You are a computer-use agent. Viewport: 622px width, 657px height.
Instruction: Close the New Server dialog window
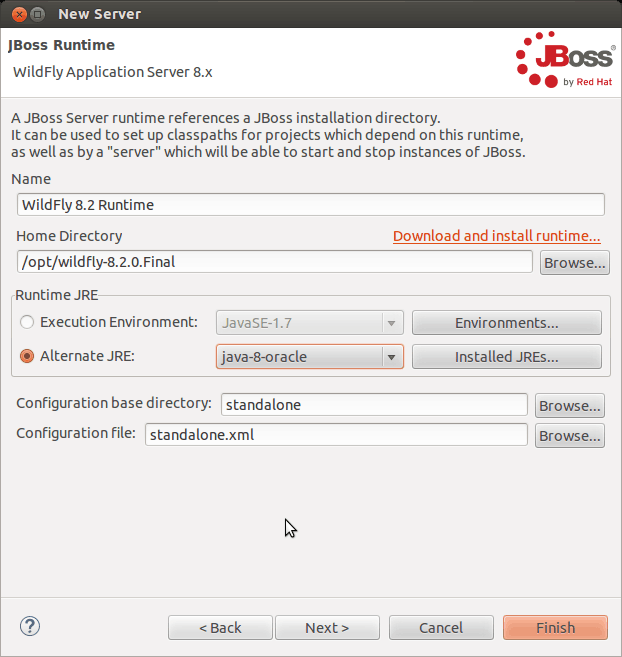19,14
